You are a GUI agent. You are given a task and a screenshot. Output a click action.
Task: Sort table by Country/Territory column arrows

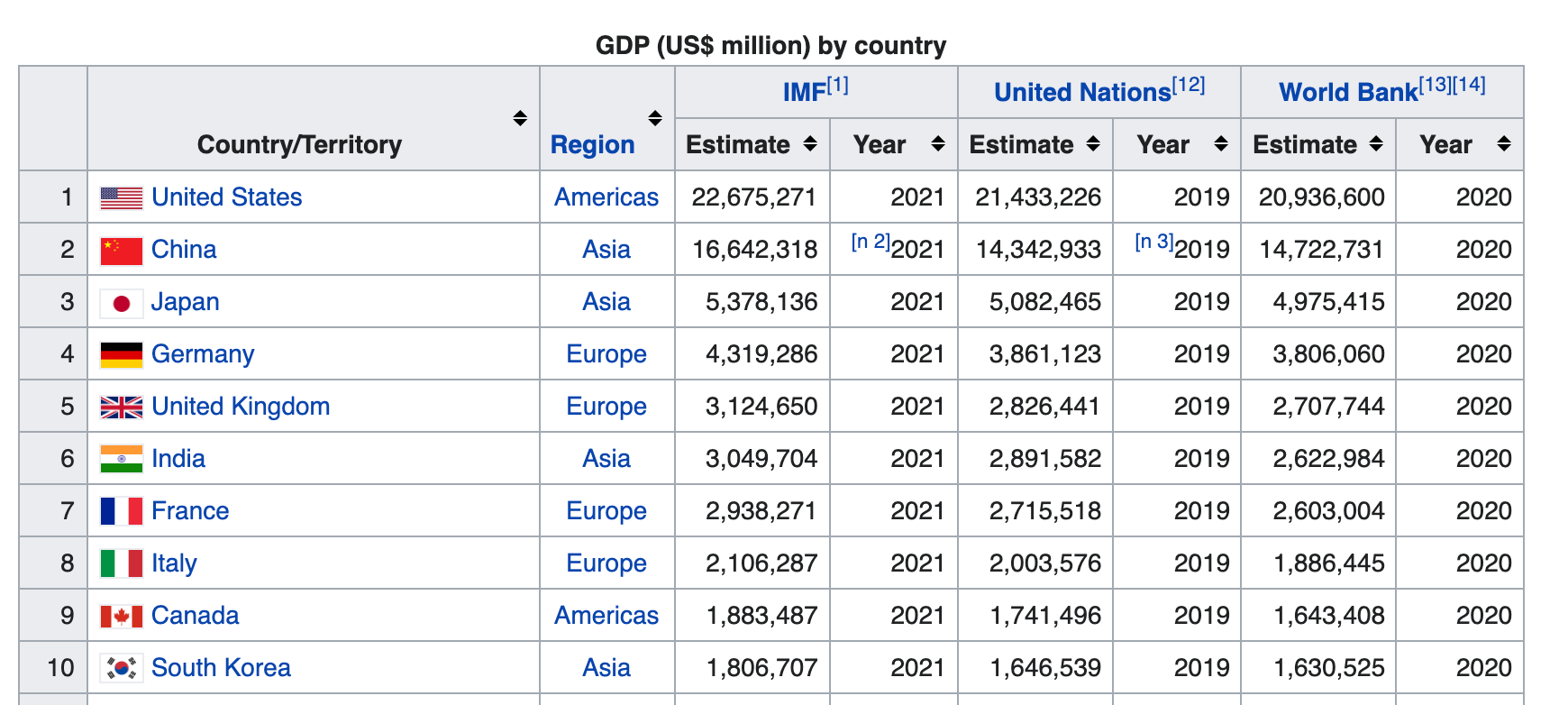(520, 118)
